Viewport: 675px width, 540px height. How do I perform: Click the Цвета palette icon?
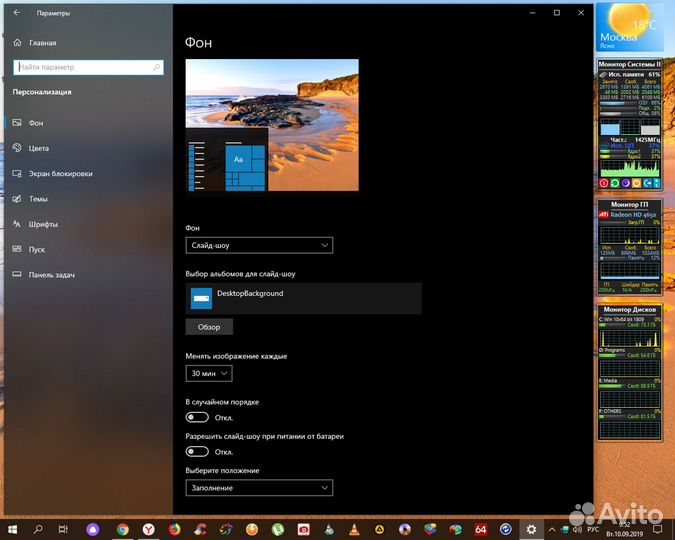coord(17,148)
